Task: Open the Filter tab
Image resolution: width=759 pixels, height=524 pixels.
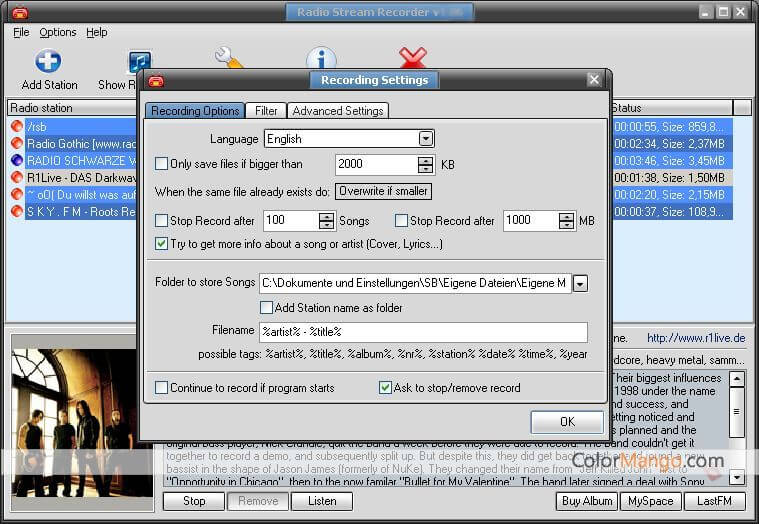Action: click(x=266, y=111)
